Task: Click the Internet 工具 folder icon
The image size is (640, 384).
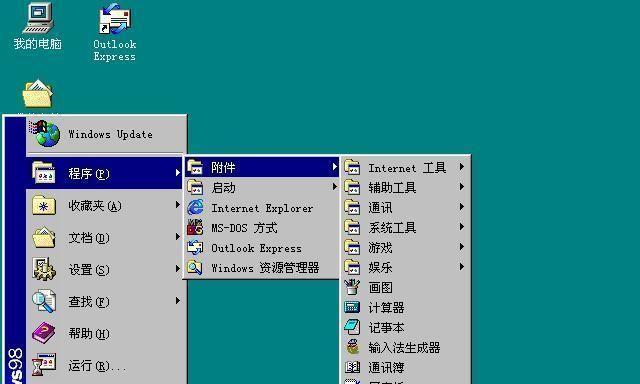Action: point(352,167)
